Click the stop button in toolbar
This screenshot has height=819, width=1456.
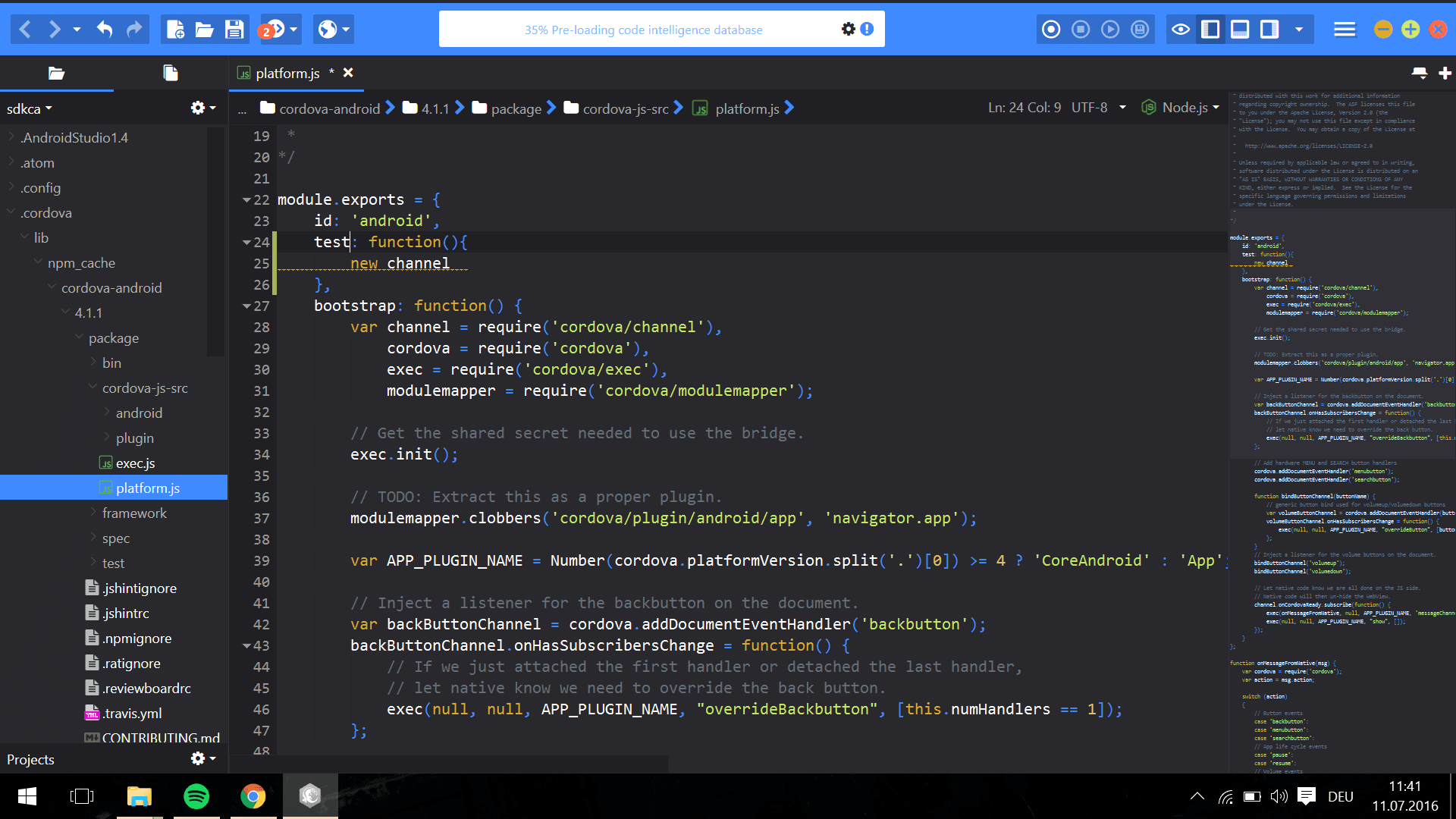click(1080, 29)
